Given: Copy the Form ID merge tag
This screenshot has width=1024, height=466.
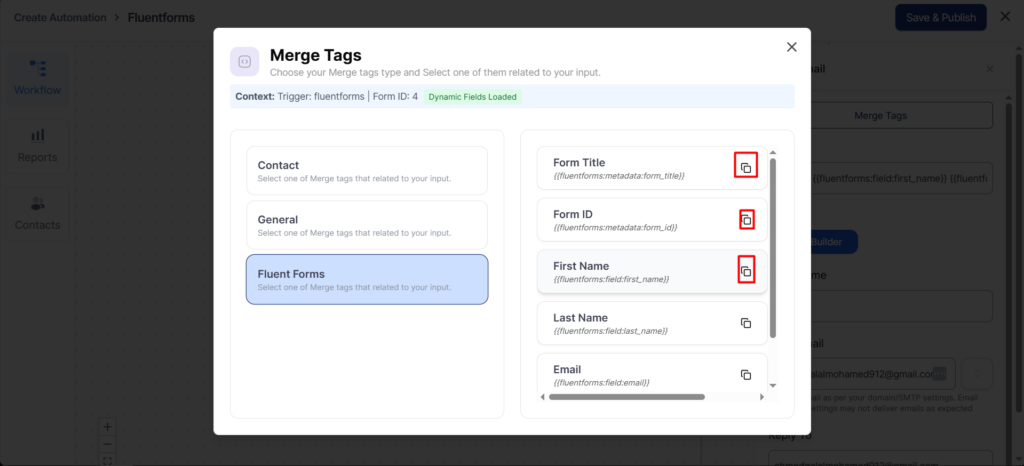Looking at the screenshot, I should coord(746,219).
